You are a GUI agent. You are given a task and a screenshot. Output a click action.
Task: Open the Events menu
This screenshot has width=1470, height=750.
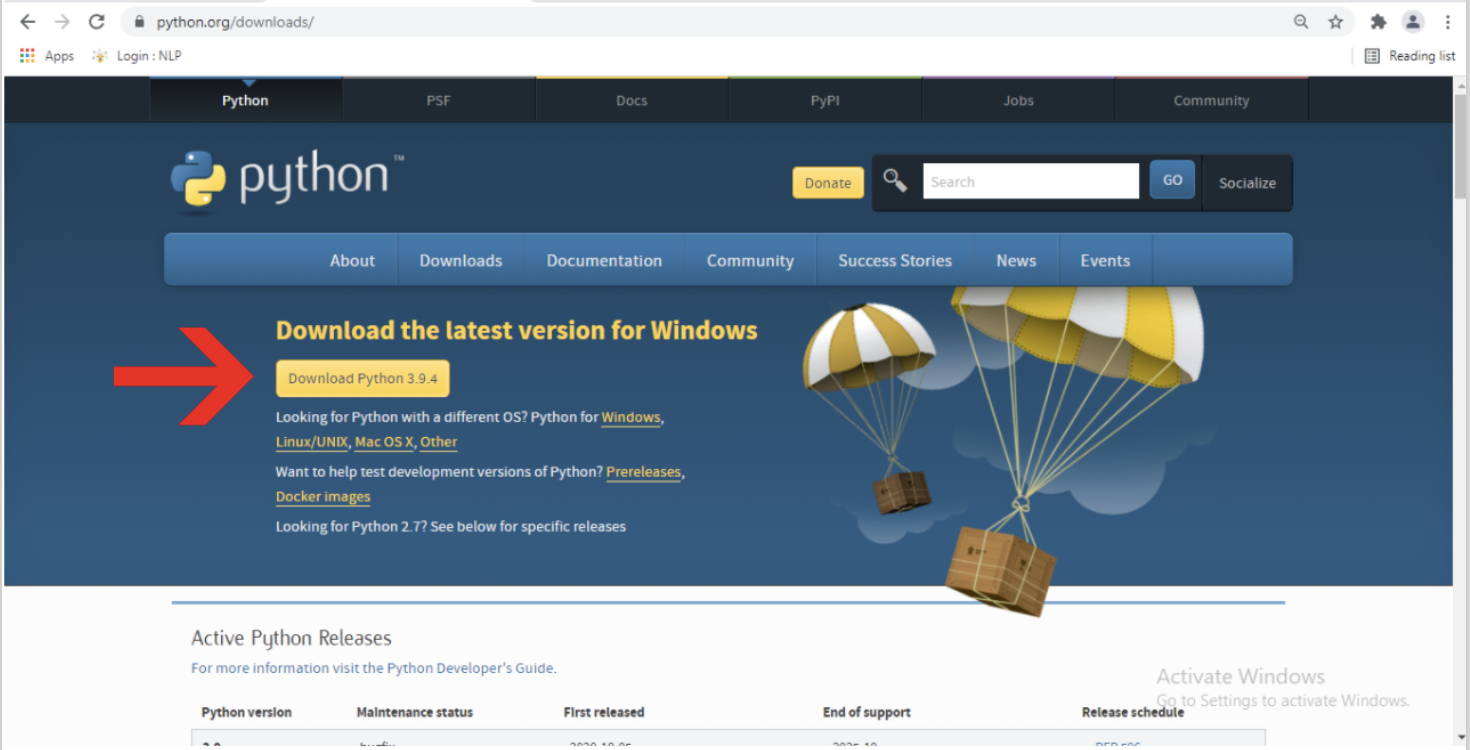1105,260
